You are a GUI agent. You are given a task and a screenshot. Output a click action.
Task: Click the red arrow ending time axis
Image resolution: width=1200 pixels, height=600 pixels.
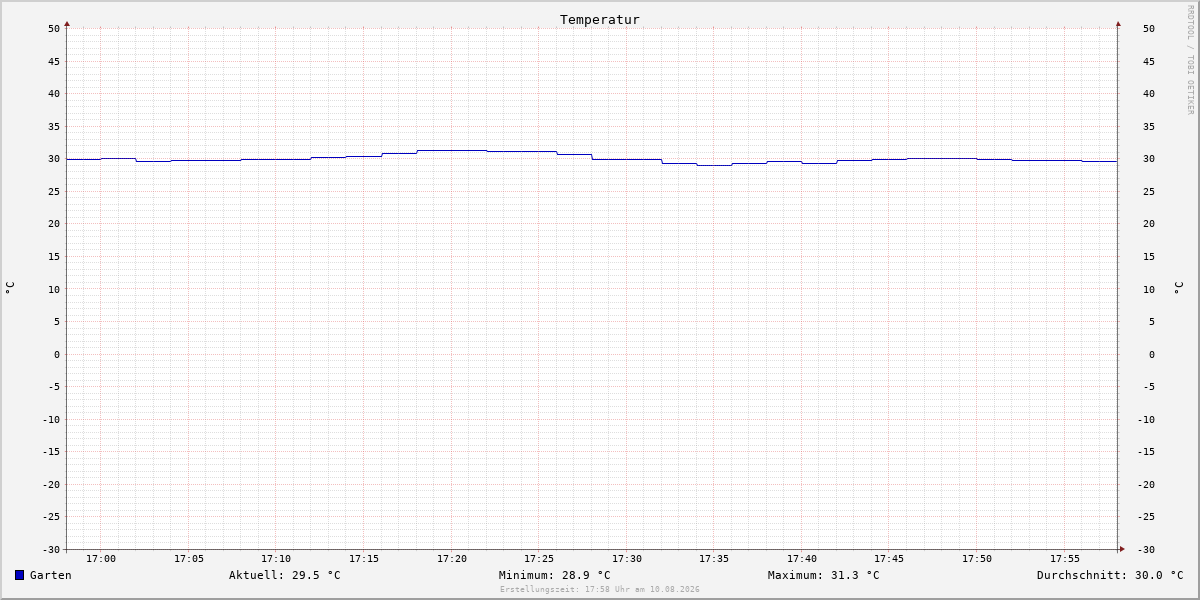tap(1122, 549)
